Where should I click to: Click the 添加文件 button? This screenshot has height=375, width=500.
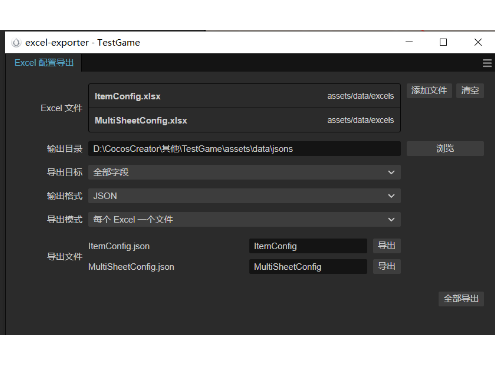(429, 90)
